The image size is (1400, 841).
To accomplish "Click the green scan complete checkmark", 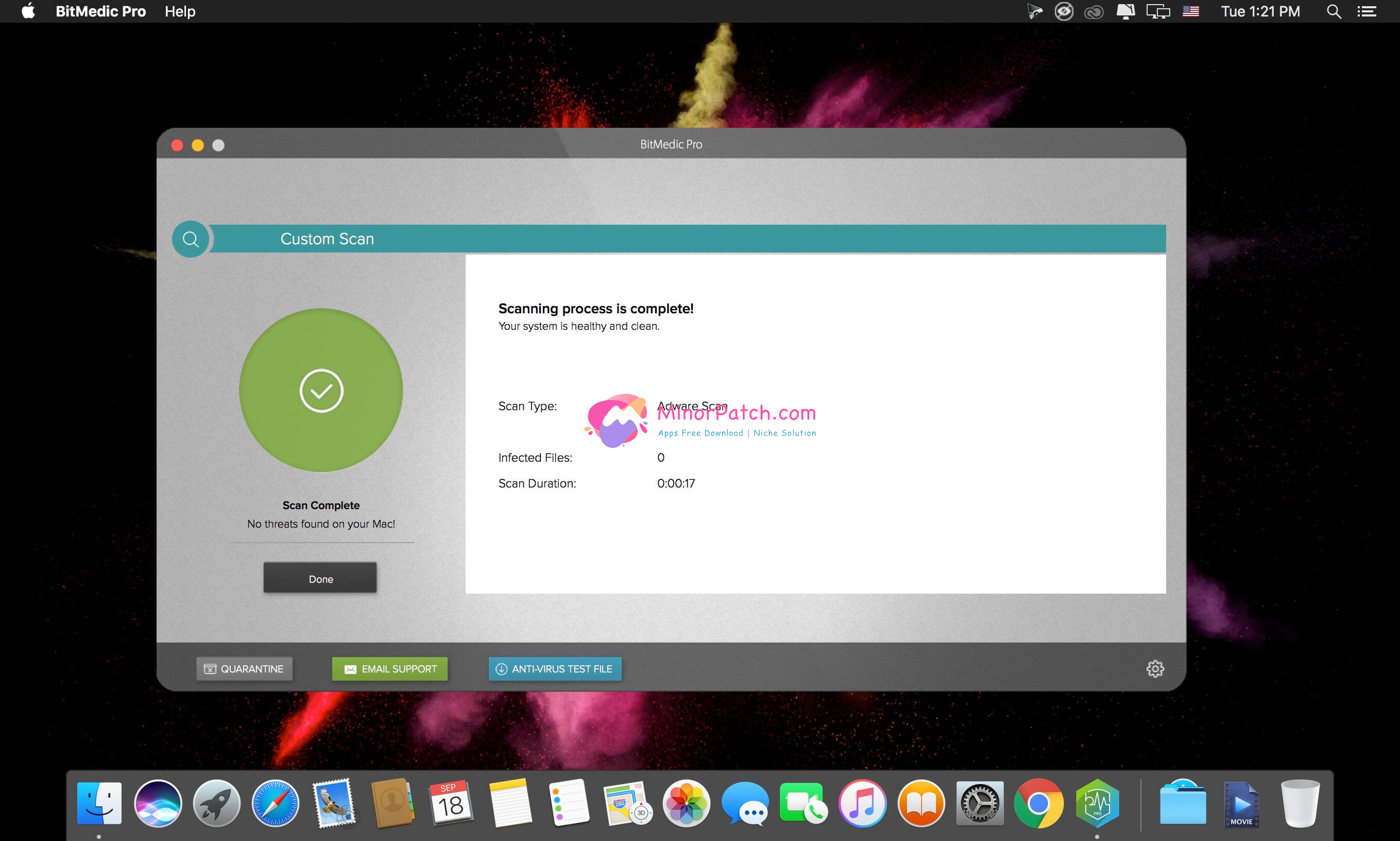I will click(321, 391).
